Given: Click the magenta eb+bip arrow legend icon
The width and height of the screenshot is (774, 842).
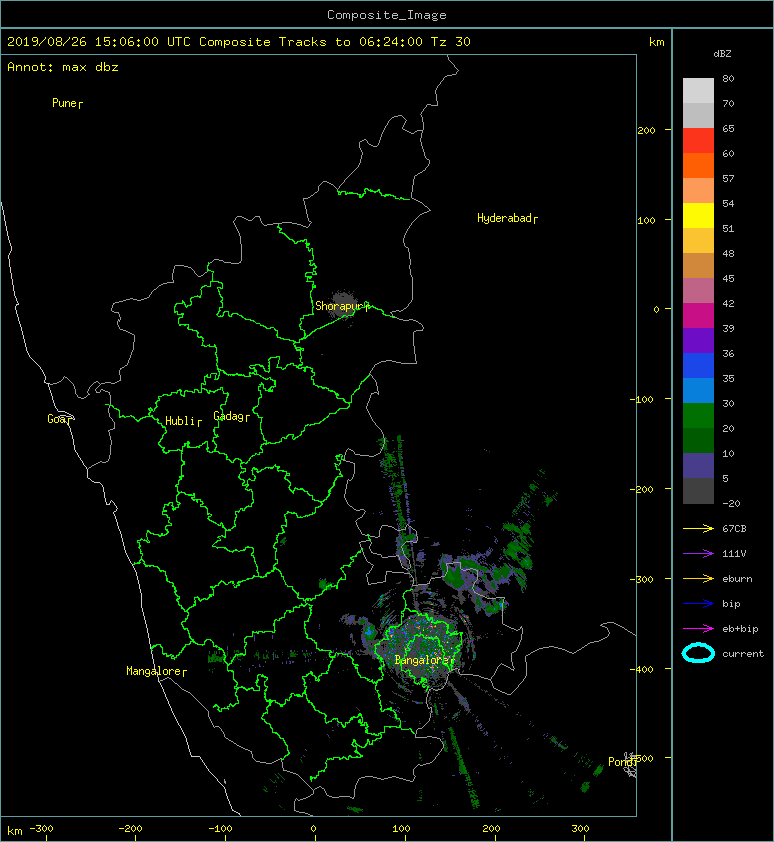Looking at the screenshot, I should pos(698,629).
